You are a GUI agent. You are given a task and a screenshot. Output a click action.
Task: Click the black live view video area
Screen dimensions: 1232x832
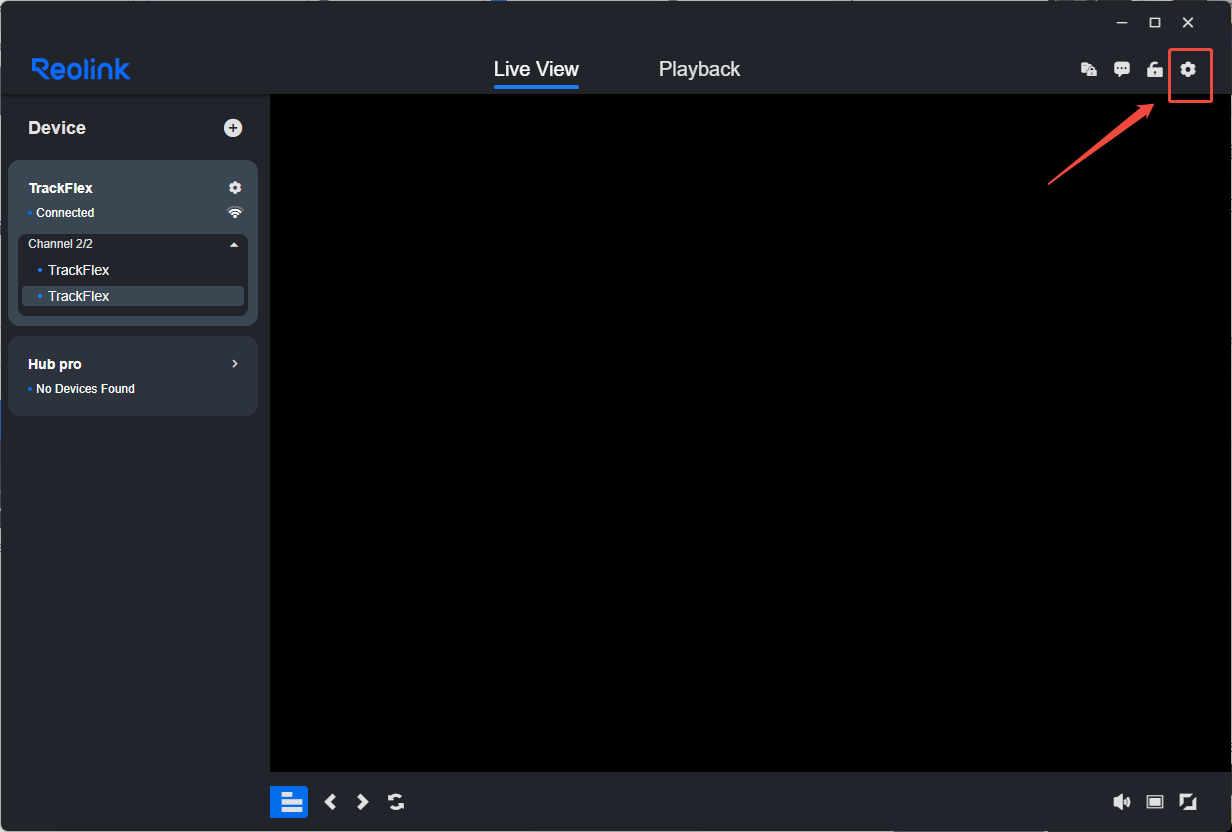[x=751, y=433]
